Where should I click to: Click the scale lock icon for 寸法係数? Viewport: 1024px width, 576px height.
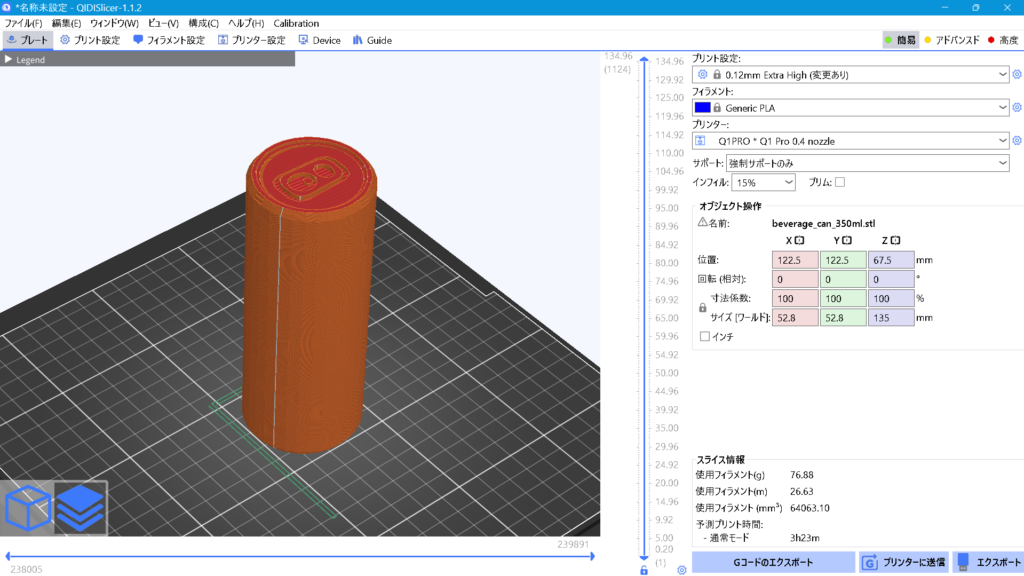click(702, 308)
